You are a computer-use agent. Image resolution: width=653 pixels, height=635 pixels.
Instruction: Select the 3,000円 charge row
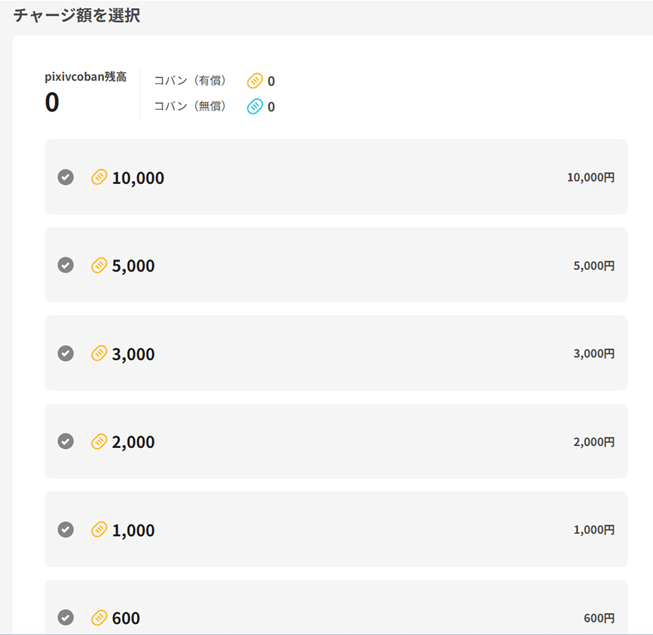(x=336, y=353)
